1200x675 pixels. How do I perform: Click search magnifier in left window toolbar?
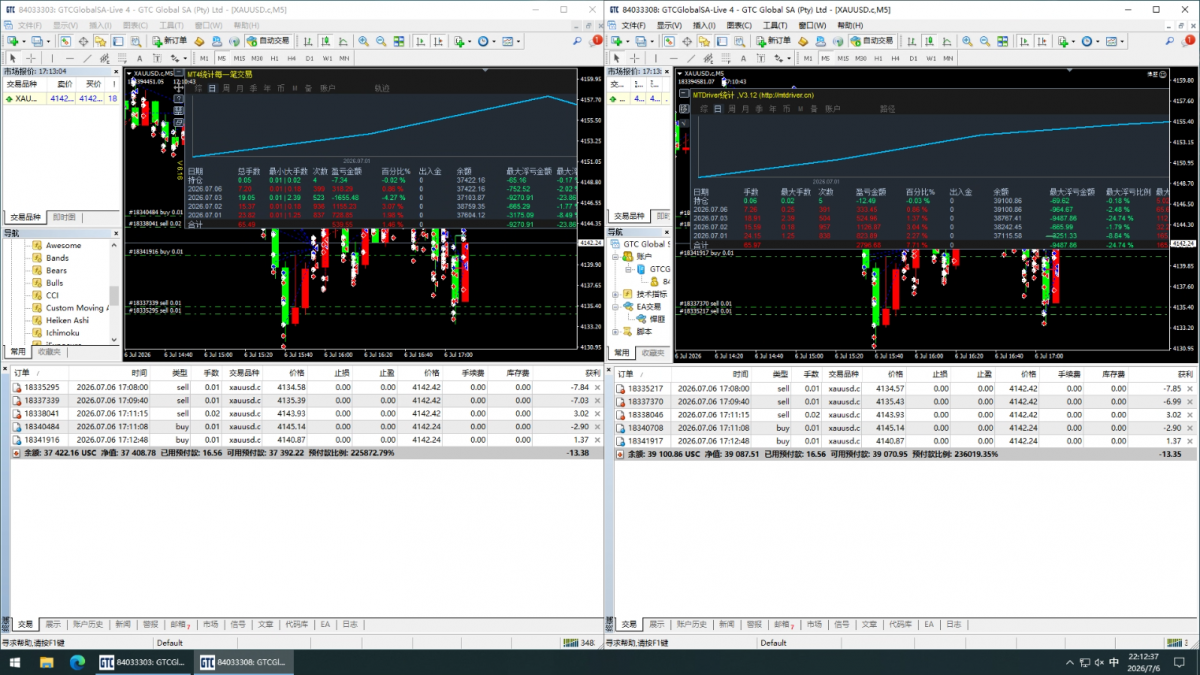[577, 41]
